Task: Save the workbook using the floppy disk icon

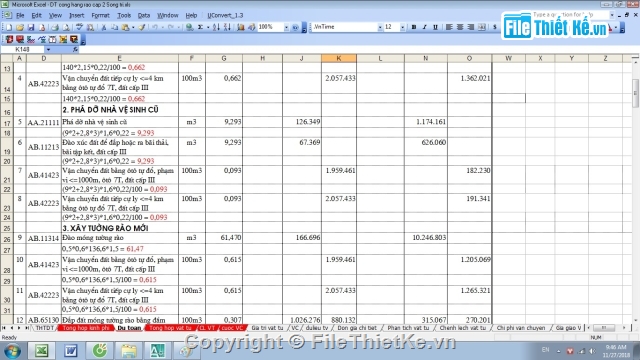Action: pyautogui.click(x=31, y=27)
